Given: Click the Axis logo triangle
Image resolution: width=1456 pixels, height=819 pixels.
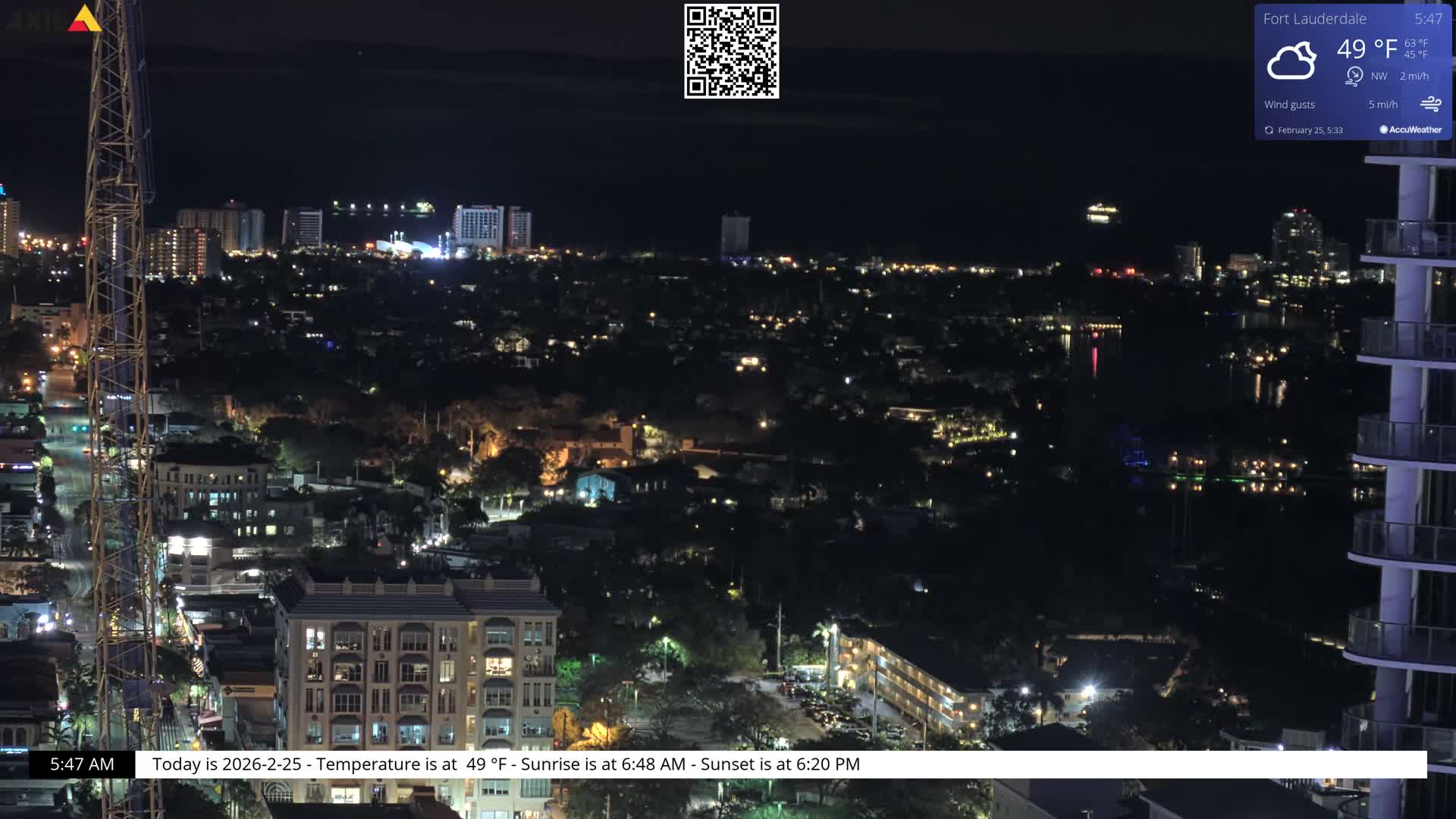Looking at the screenshot, I should click(84, 18).
